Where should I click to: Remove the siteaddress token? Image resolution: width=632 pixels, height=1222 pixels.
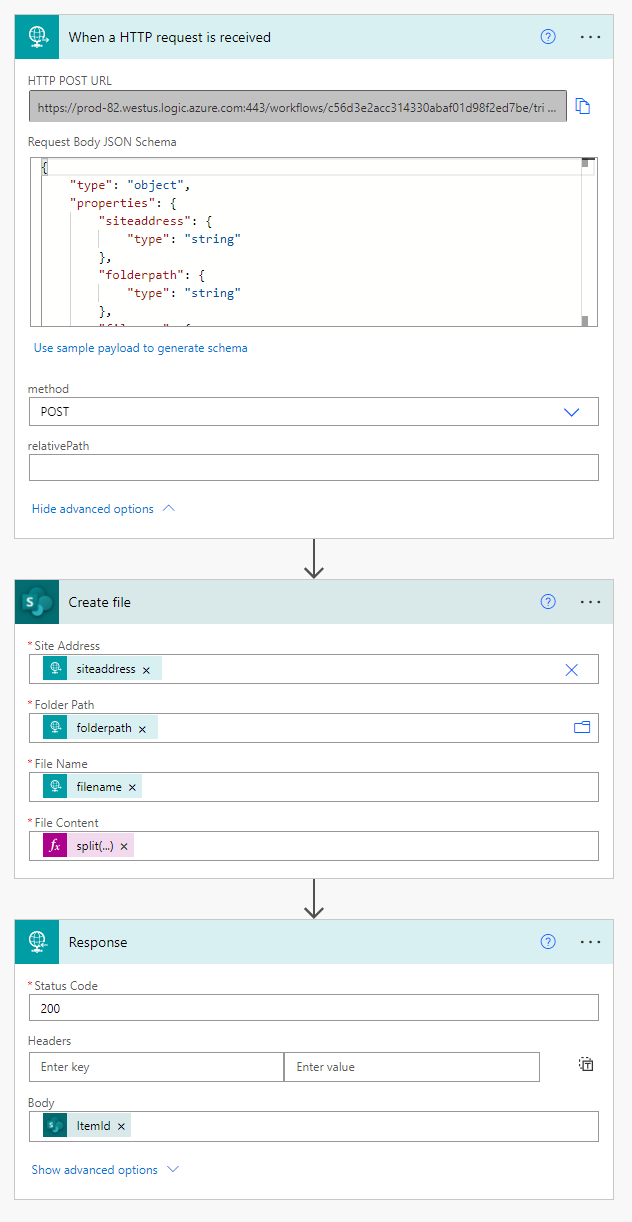(147, 670)
